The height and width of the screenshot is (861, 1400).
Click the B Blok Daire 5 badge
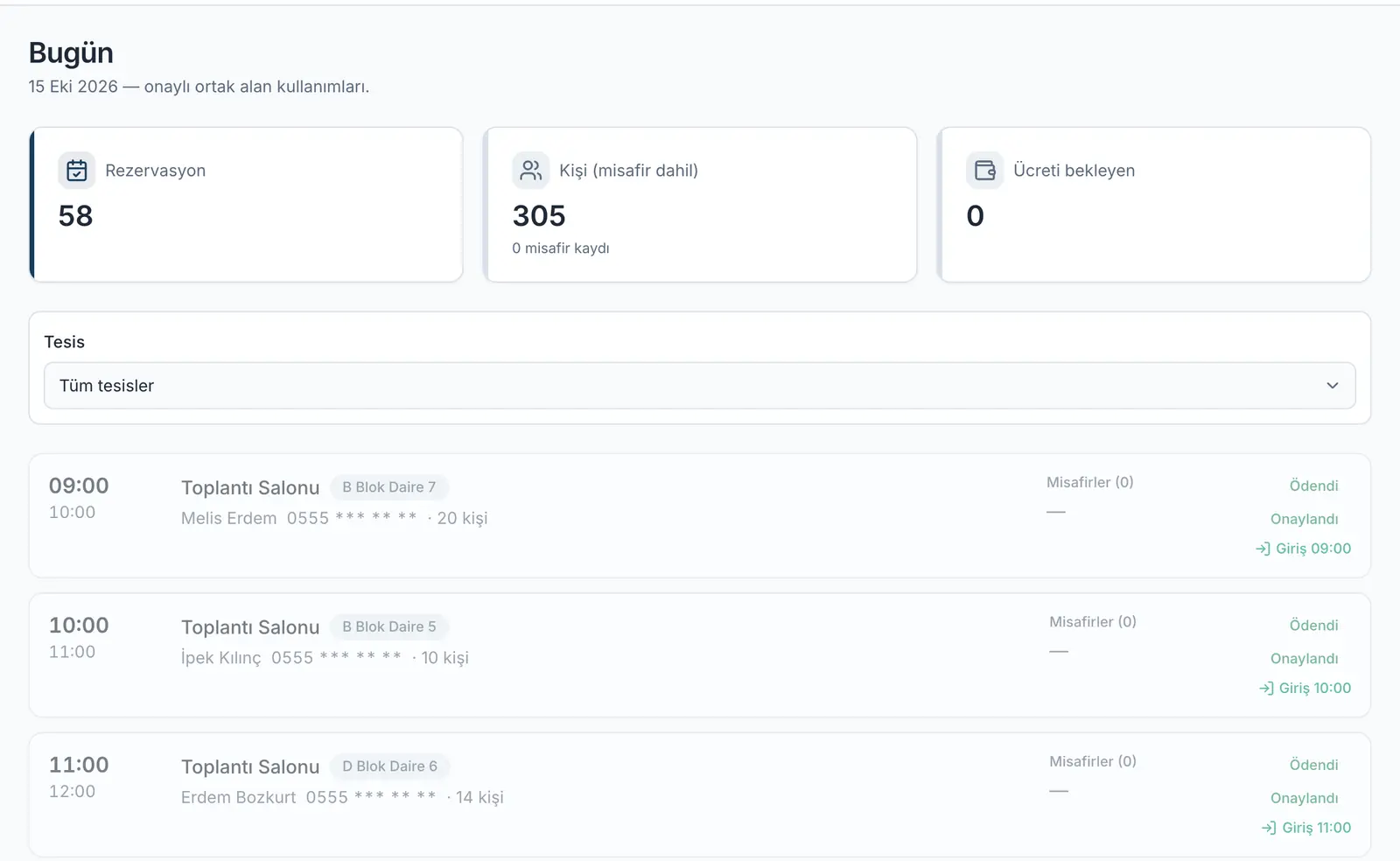pos(388,626)
